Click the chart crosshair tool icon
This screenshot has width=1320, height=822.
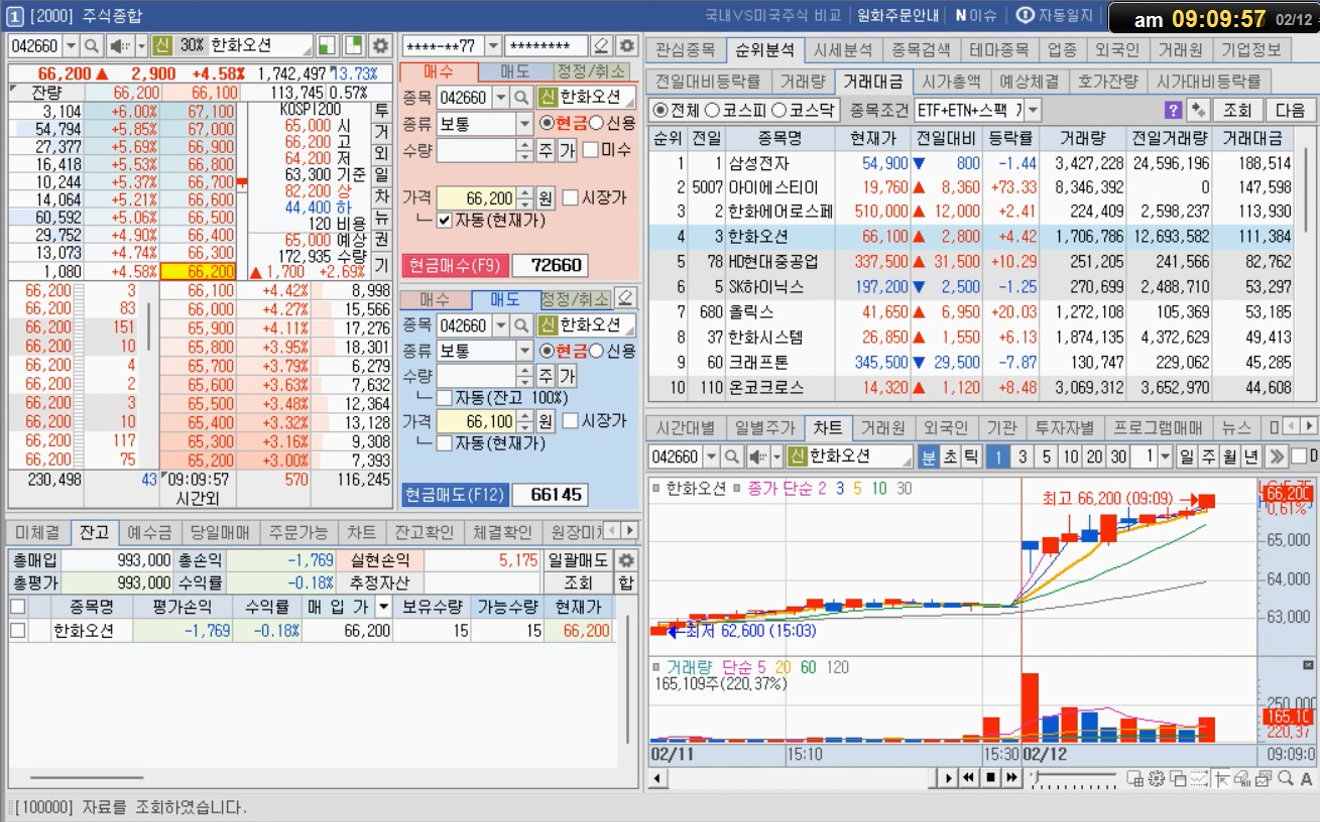1222,778
